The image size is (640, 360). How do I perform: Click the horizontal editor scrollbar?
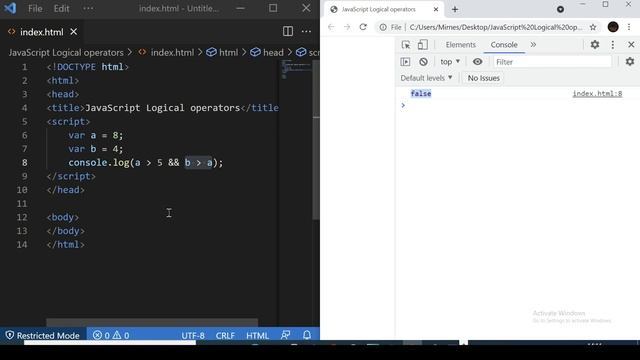[x=152, y=322]
